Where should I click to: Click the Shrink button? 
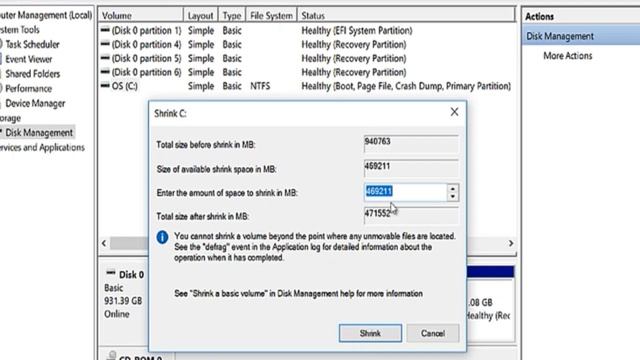click(370, 333)
